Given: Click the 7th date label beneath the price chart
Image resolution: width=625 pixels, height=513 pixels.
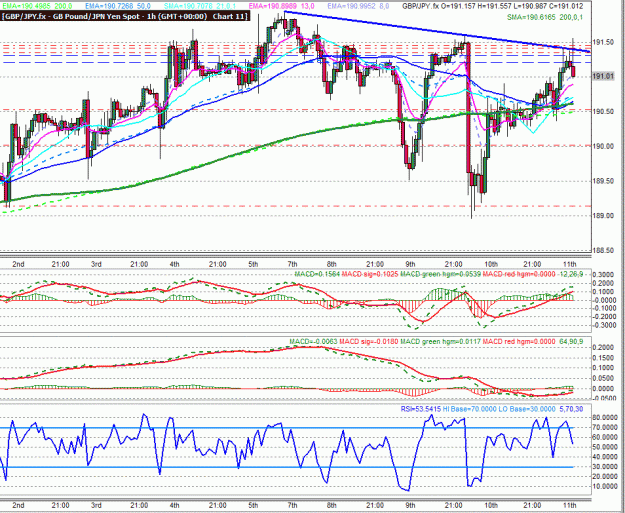Looking at the screenshot, I should pos(292,264).
